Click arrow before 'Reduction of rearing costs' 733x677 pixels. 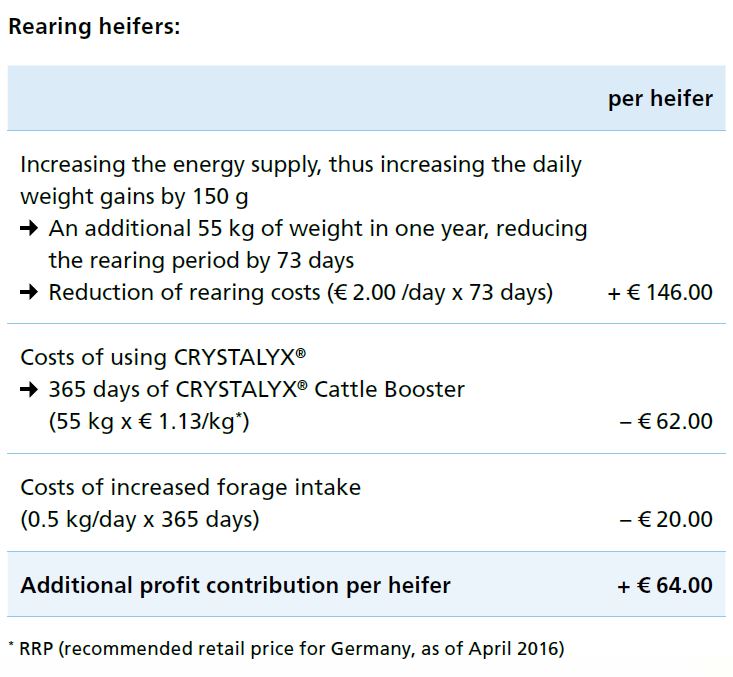click(29, 292)
